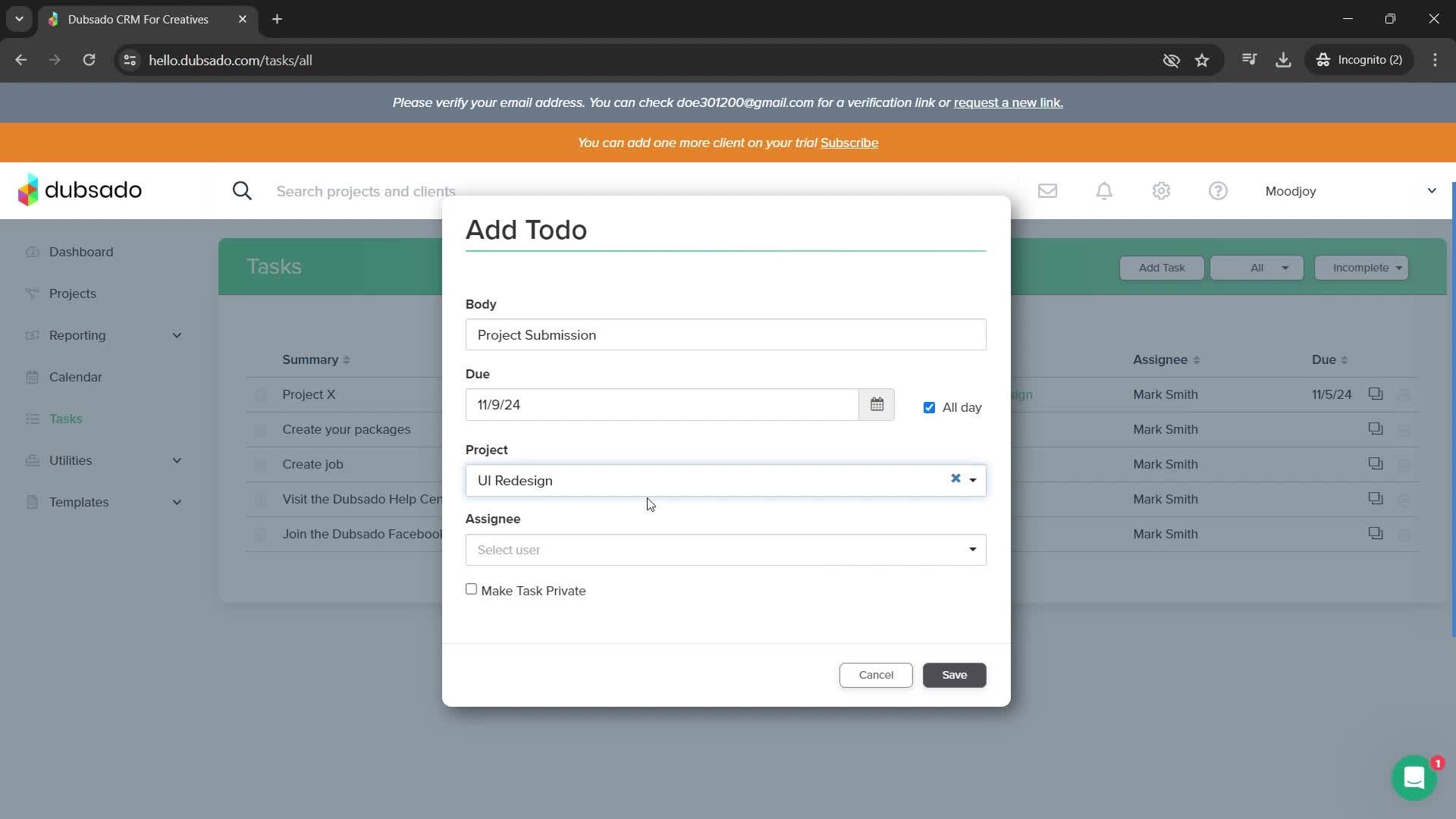Close the Dubsado CRM browser tab
Screen dimensions: 1456x819
coord(243,19)
